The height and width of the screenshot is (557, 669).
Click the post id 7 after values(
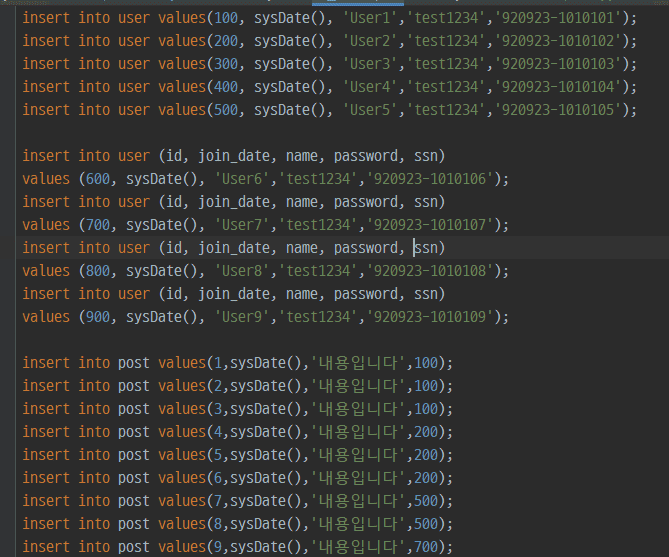point(218,502)
